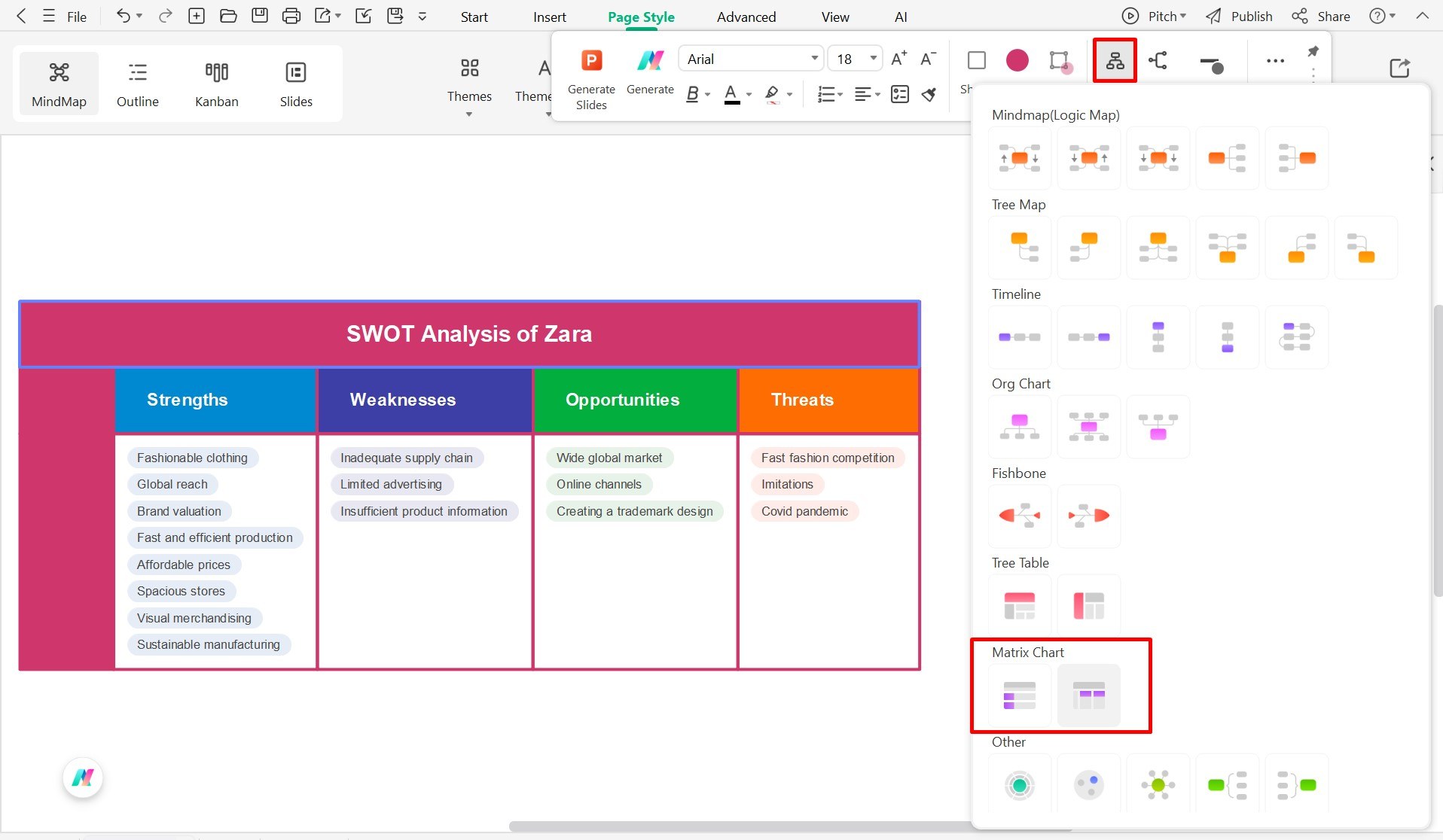This screenshot has width=1443, height=840.
Task: Open the File menu
Action: 77,17
